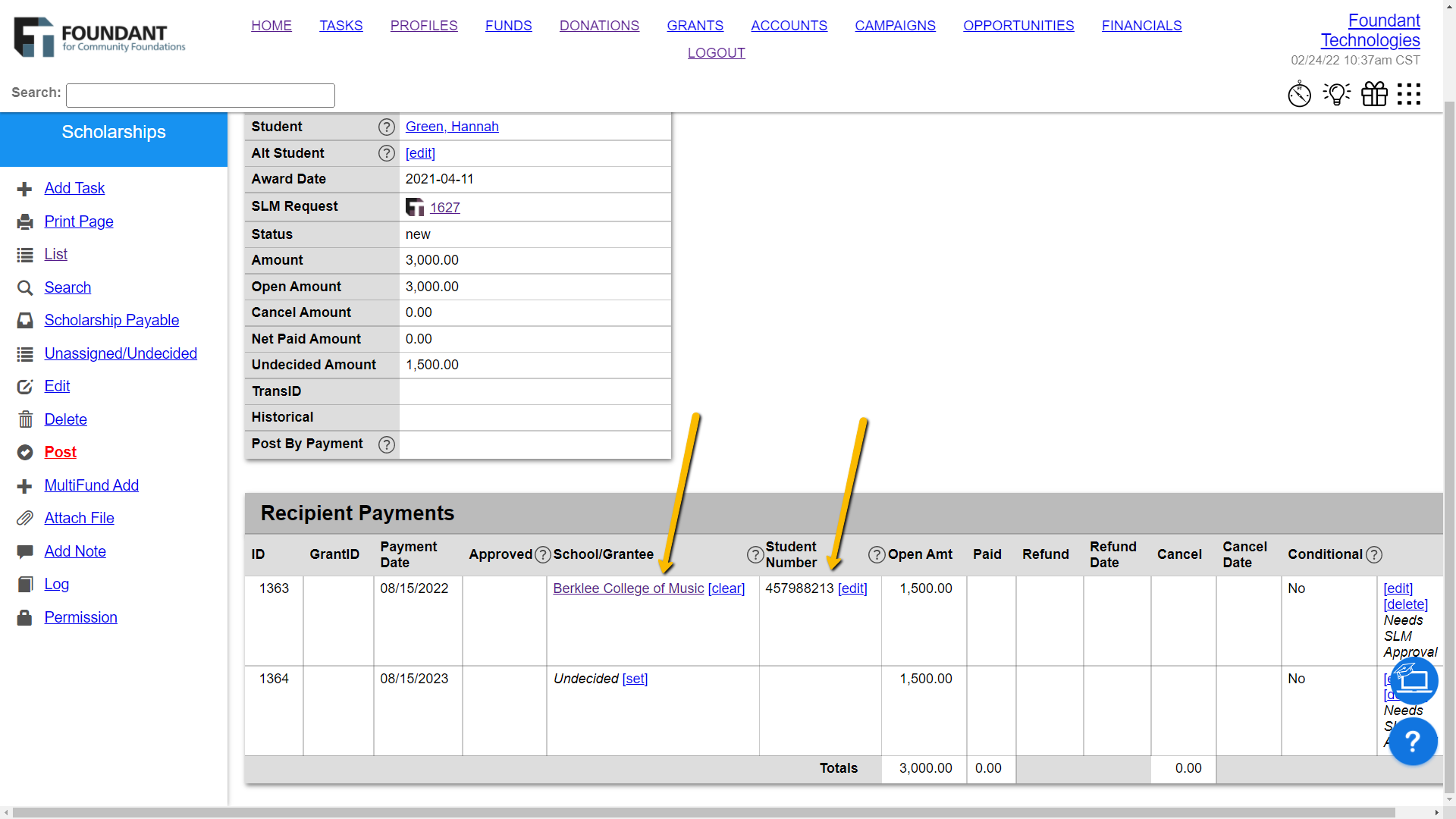Click the stopwatch timer icon top right
Screen dimensions: 1456x819
[x=1300, y=94]
